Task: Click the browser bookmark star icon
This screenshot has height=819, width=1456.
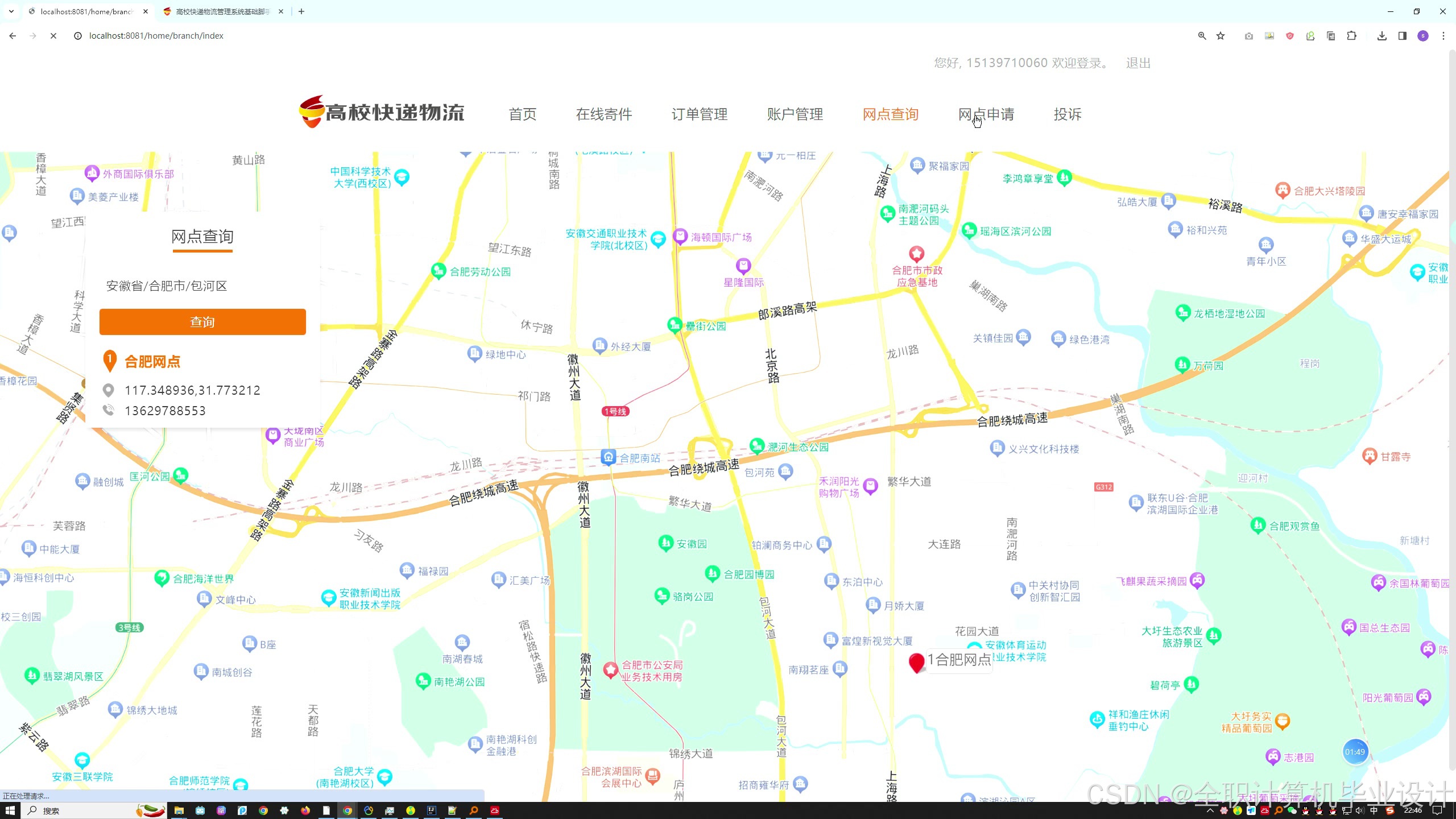Action: [x=1221, y=36]
